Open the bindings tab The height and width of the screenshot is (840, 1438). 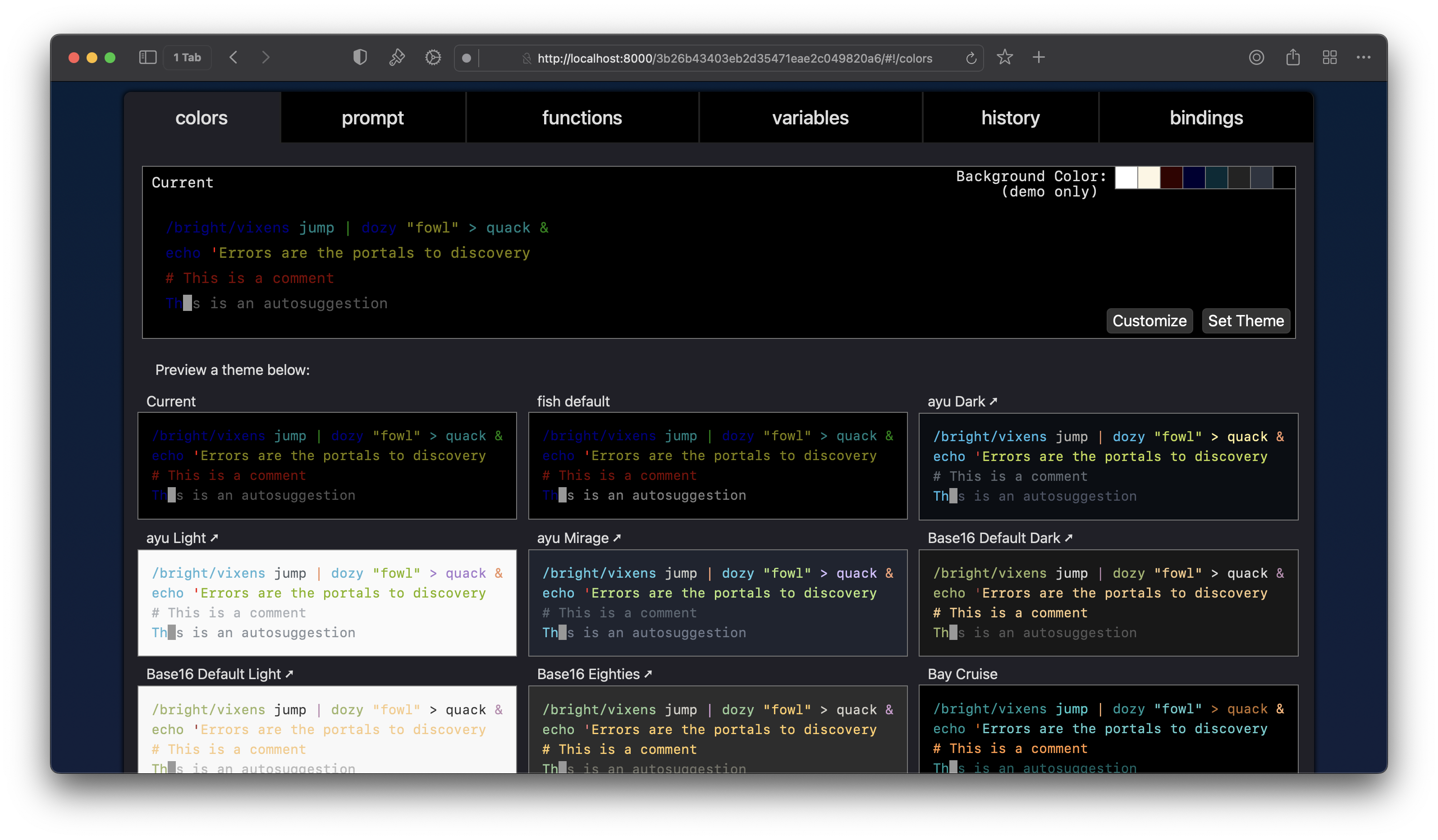tap(1206, 118)
